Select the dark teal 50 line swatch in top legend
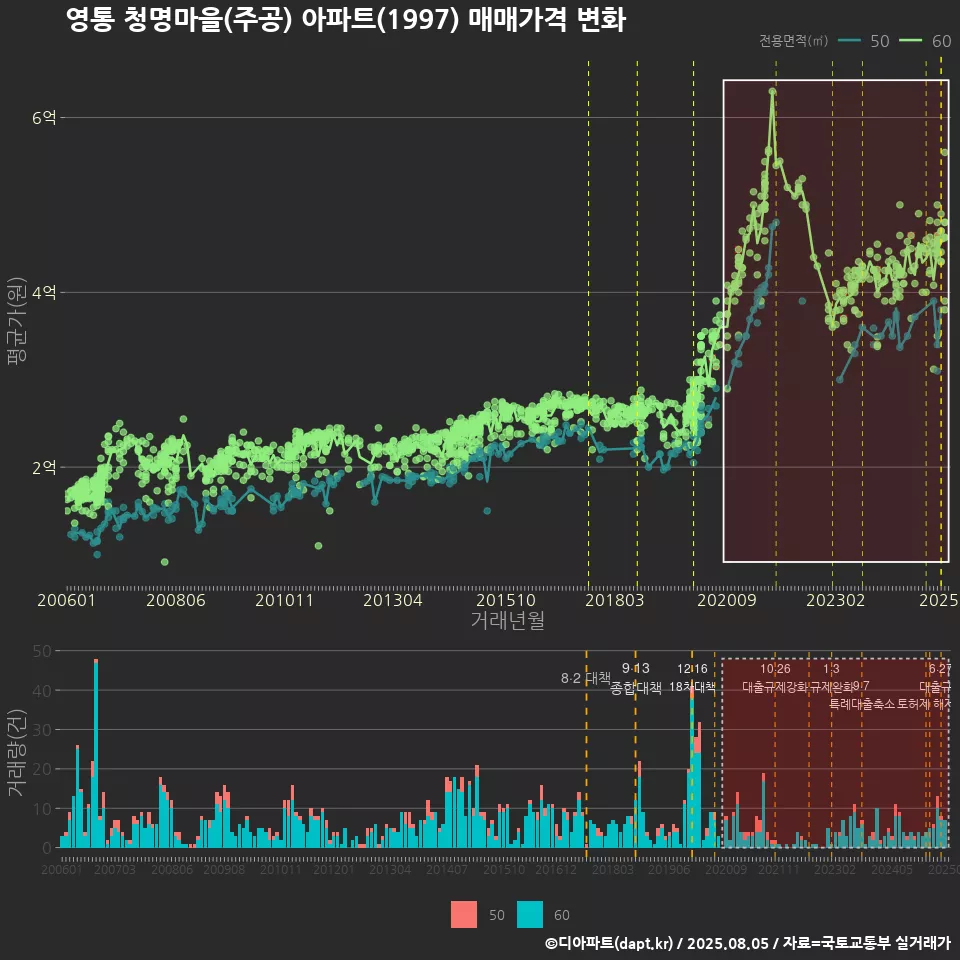Viewport: 960px width, 960px height. [x=849, y=41]
